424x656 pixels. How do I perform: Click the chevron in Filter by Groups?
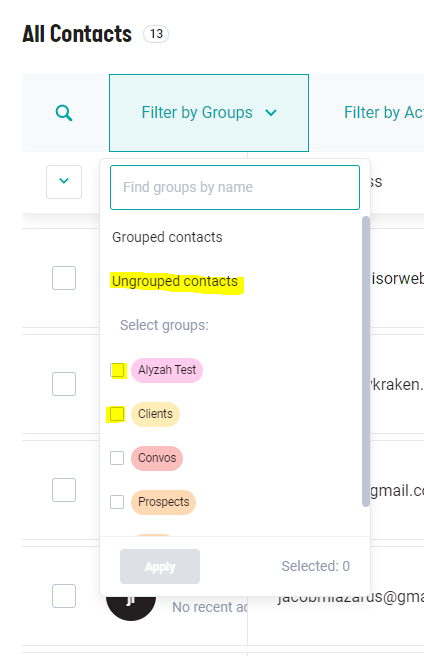(271, 113)
